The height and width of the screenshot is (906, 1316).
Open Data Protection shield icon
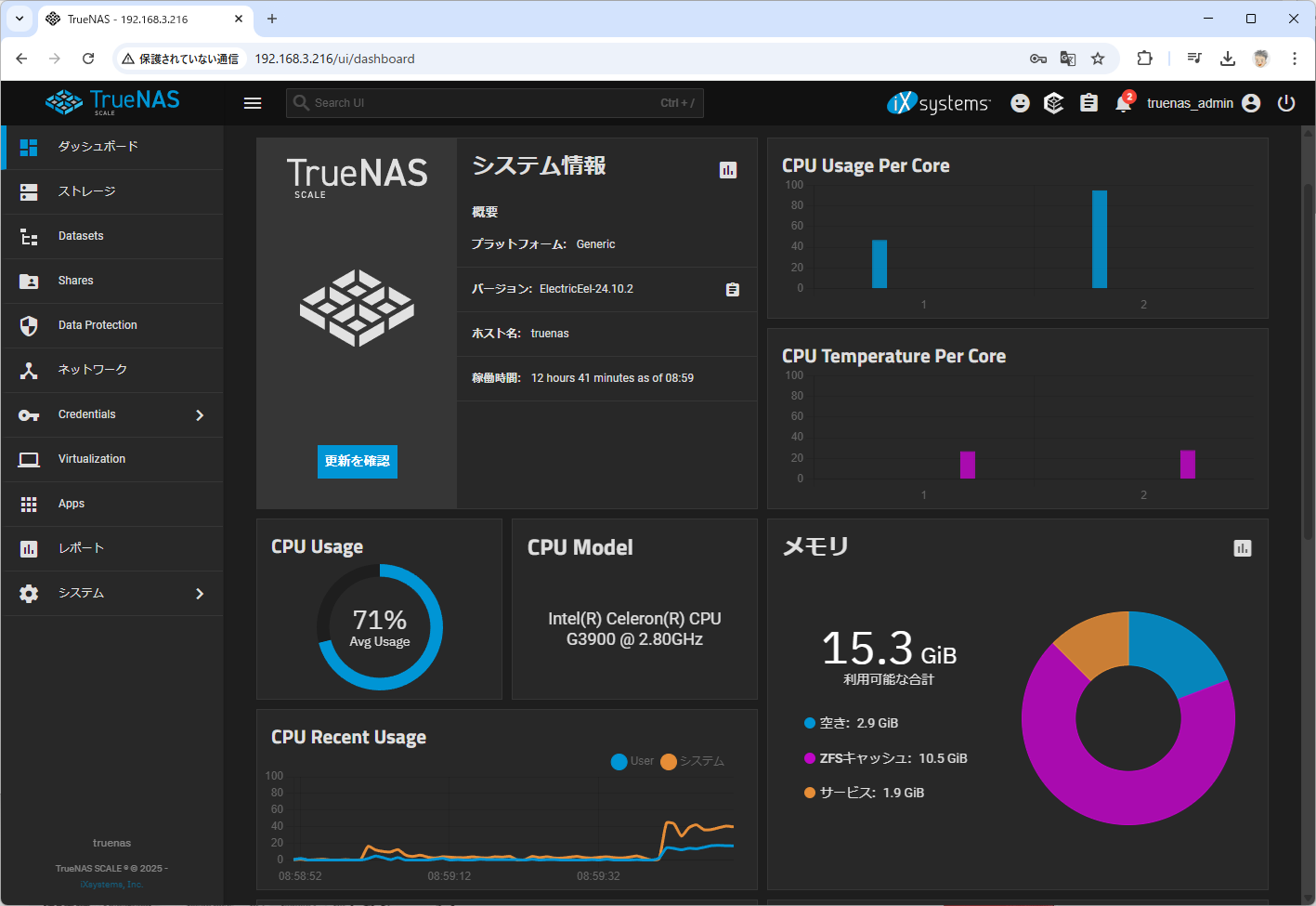(x=29, y=325)
